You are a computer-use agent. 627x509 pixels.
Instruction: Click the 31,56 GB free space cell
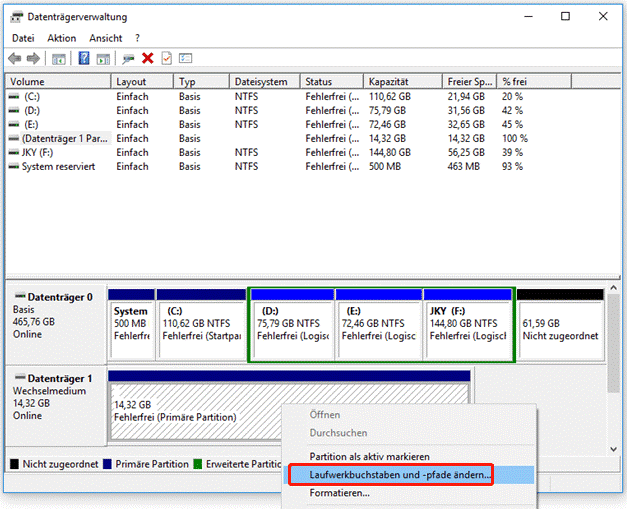point(466,110)
